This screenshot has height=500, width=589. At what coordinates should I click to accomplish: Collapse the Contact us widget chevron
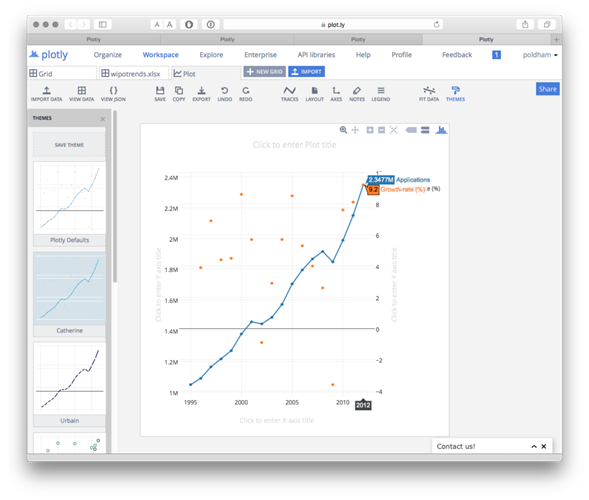[534, 446]
